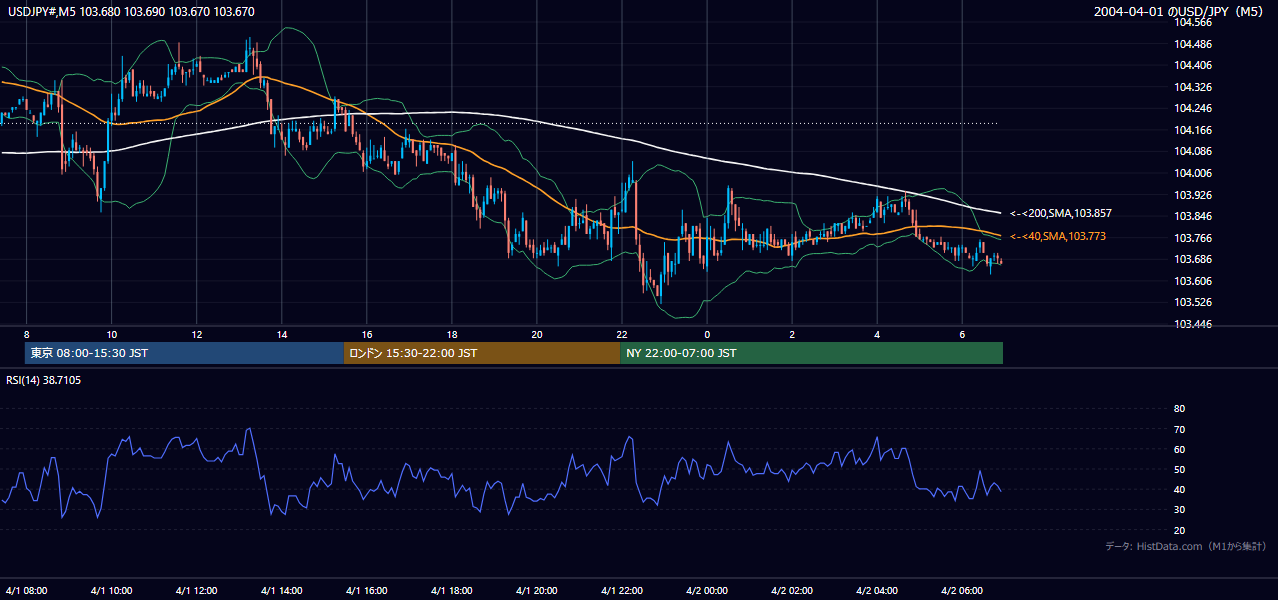The image size is (1278, 600).
Task: Click hour mark 10 under price chart
Action: (112, 334)
